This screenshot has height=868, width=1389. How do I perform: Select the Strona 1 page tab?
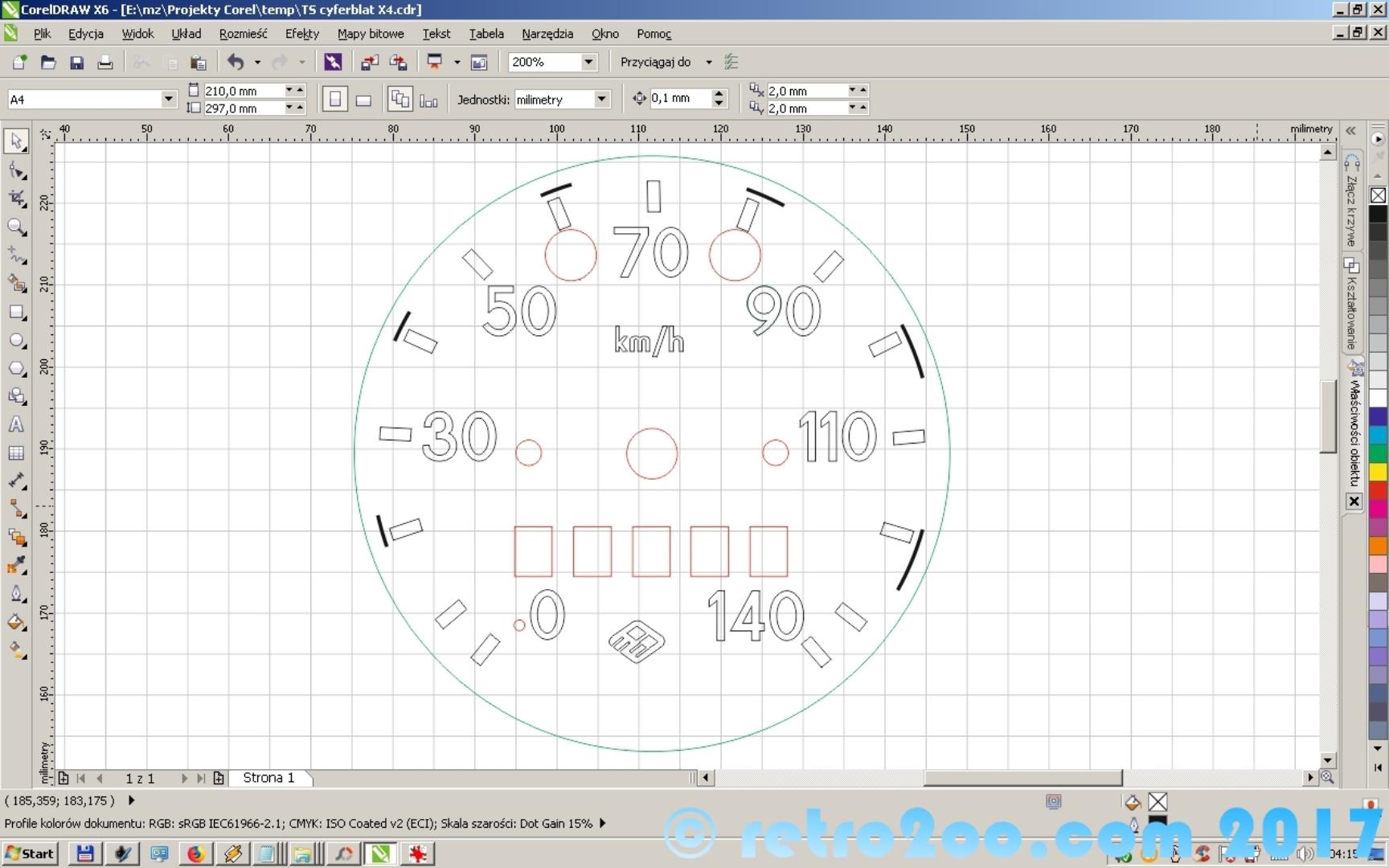tap(268, 778)
